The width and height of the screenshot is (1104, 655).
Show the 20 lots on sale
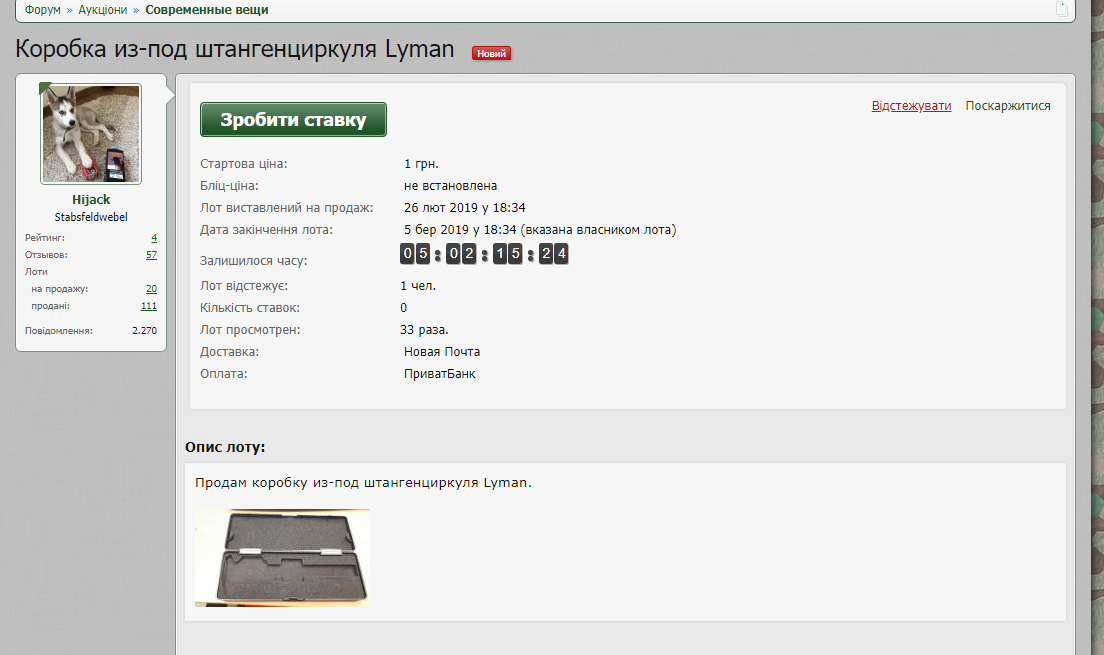pos(151,289)
